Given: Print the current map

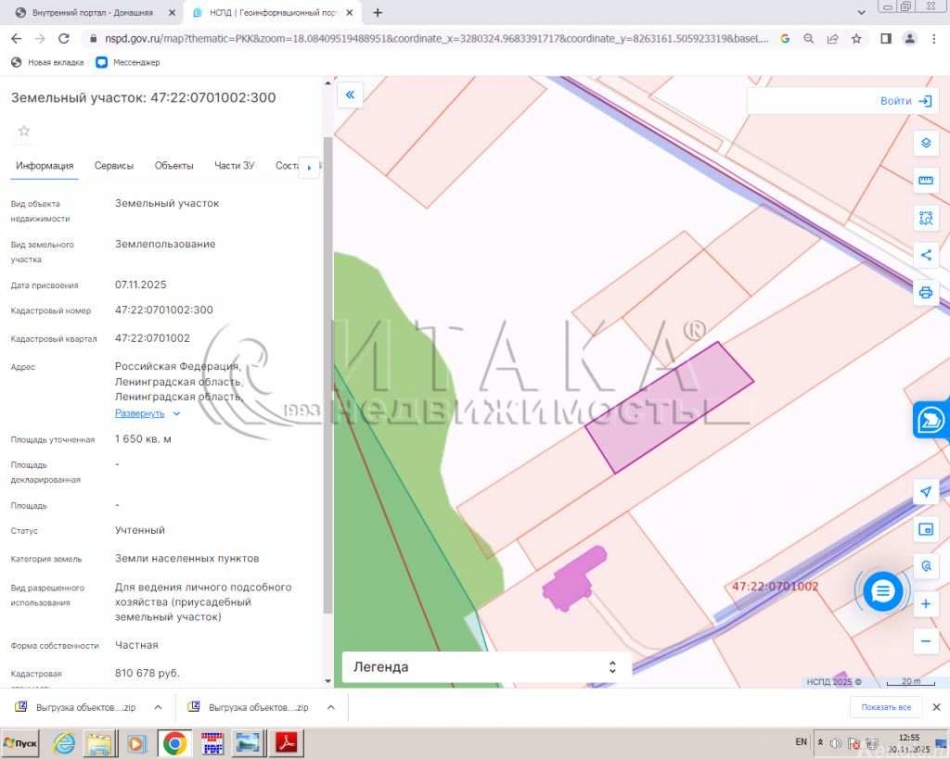Looking at the screenshot, I should click(925, 293).
